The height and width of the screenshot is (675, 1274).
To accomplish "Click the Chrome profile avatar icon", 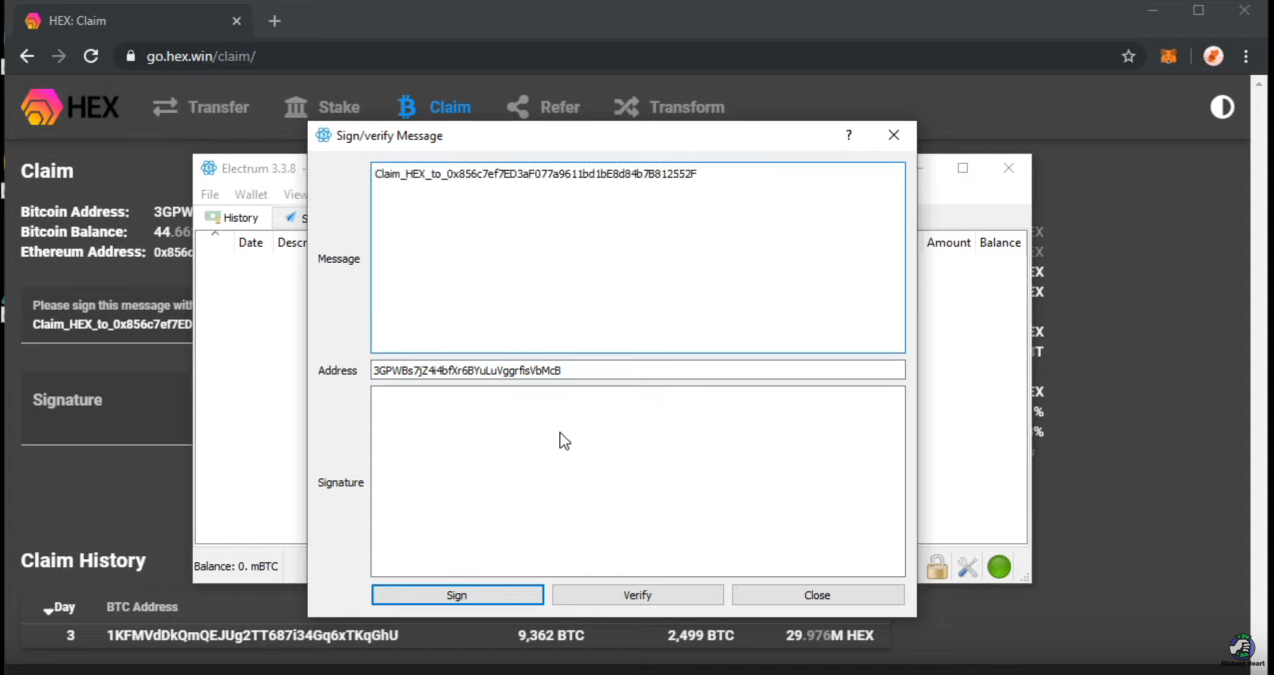I will (1213, 56).
